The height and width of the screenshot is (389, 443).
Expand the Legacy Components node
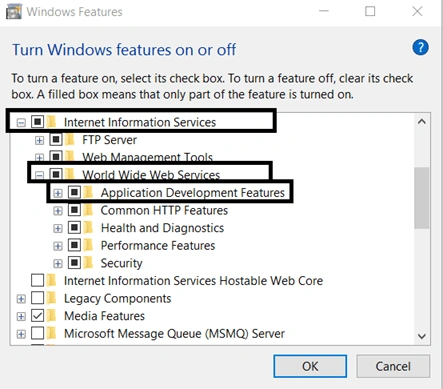pos(21,299)
